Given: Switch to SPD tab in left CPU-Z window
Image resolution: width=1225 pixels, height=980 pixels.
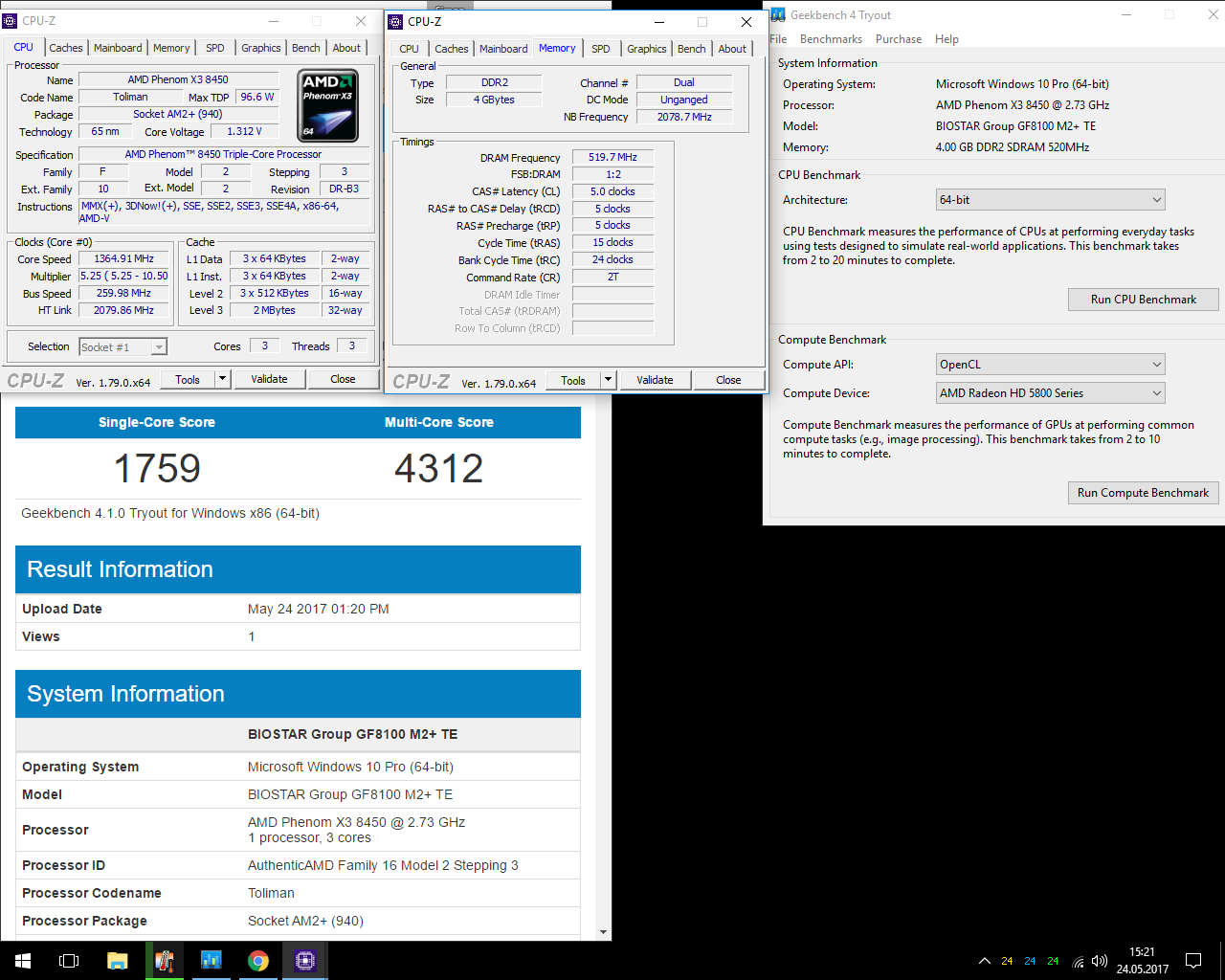Looking at the screenshot, I should pyautogui.click(x=215, y=48).
